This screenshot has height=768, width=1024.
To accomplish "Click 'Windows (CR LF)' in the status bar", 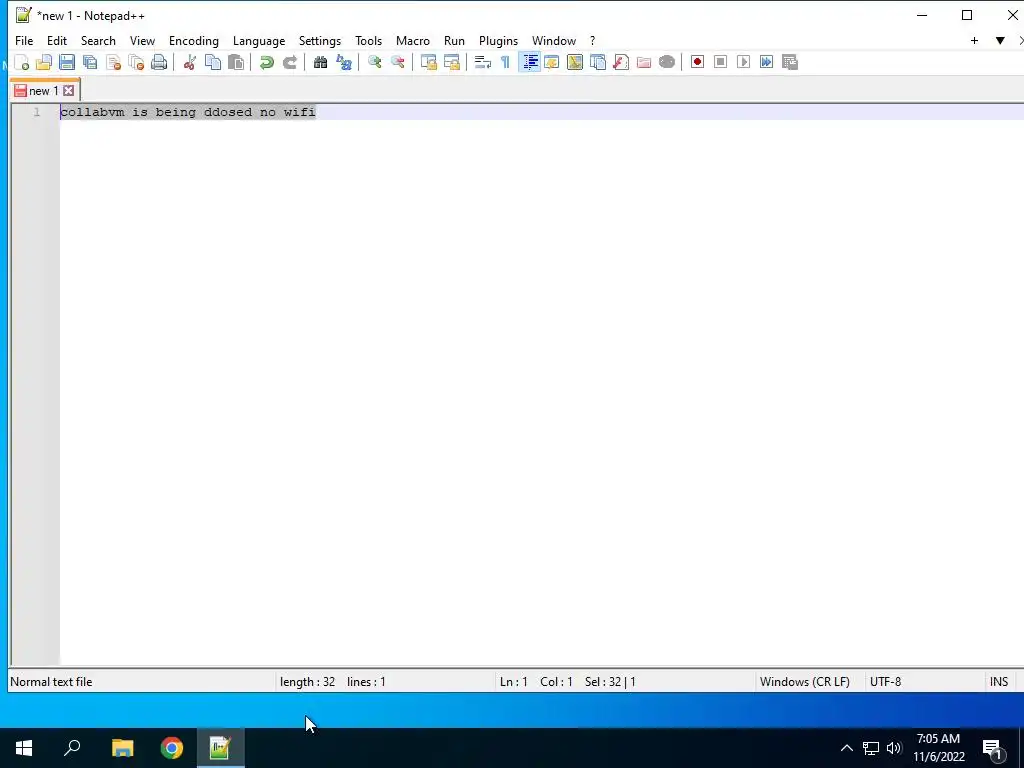I will tap(805, 682).
